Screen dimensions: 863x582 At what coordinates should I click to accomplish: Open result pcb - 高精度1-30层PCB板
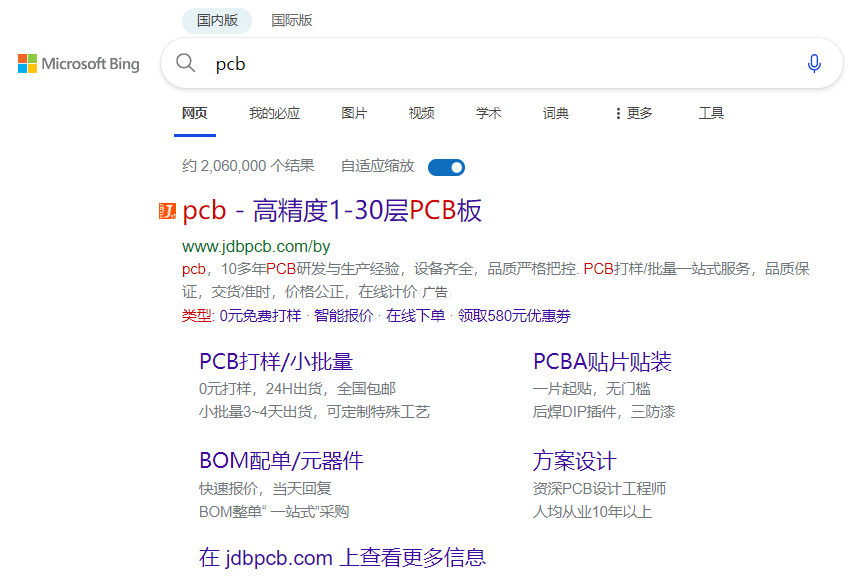pos(332,210)
